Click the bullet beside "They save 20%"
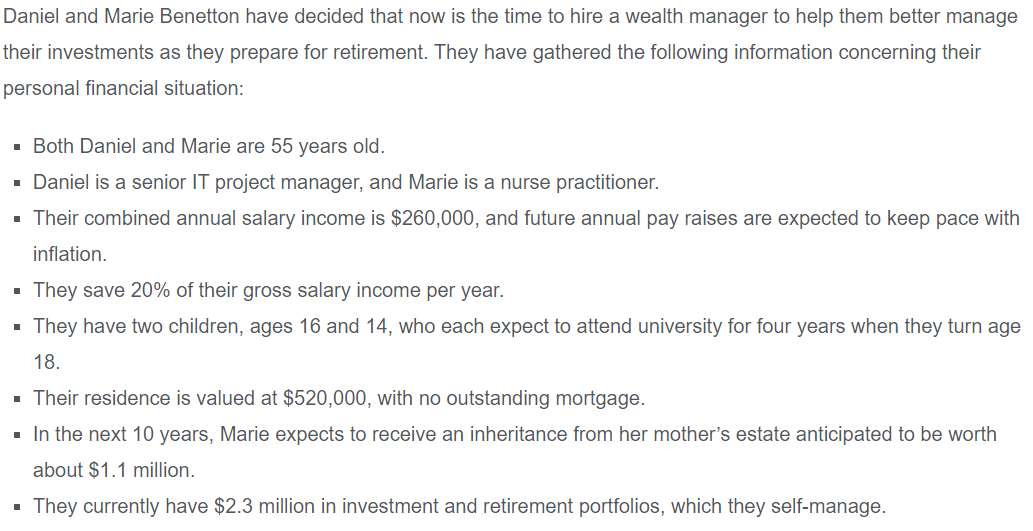Image resolution: width=1033 pixels, height=531 pixels. tap(18, 291)
